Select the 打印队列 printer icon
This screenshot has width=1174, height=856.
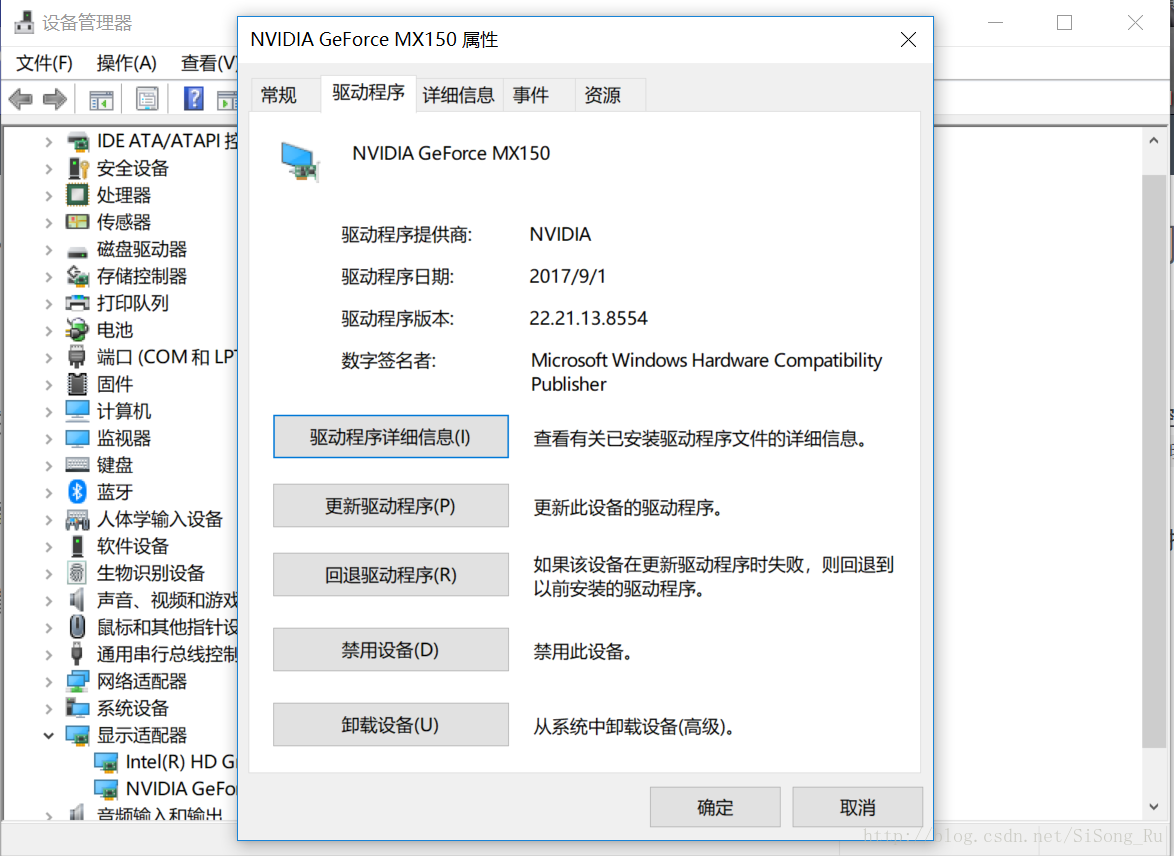point(77,303)
